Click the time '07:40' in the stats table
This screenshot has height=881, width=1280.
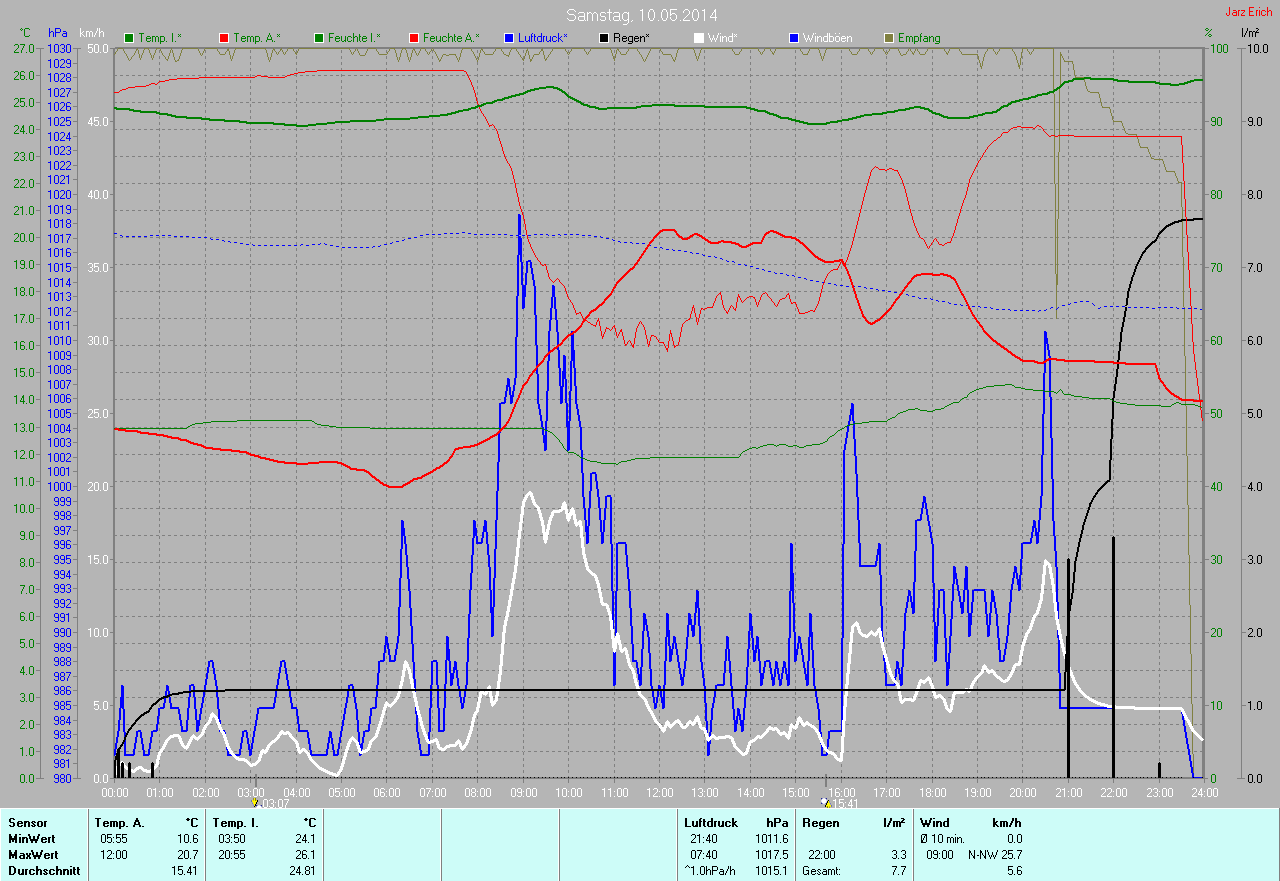pyautogui.click(x=704, y=855)
